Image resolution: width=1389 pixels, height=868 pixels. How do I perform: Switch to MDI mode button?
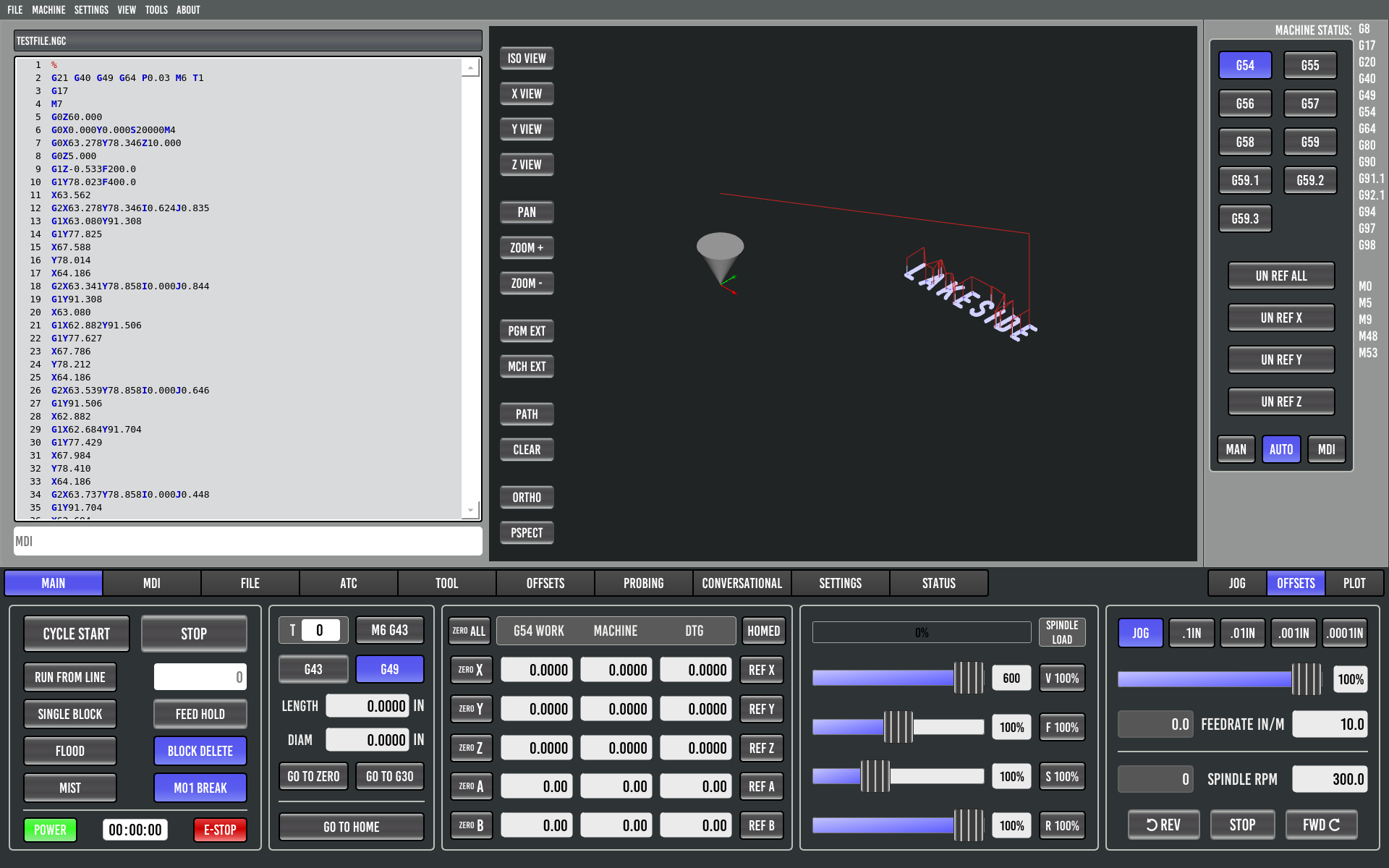coord(1326,450)
